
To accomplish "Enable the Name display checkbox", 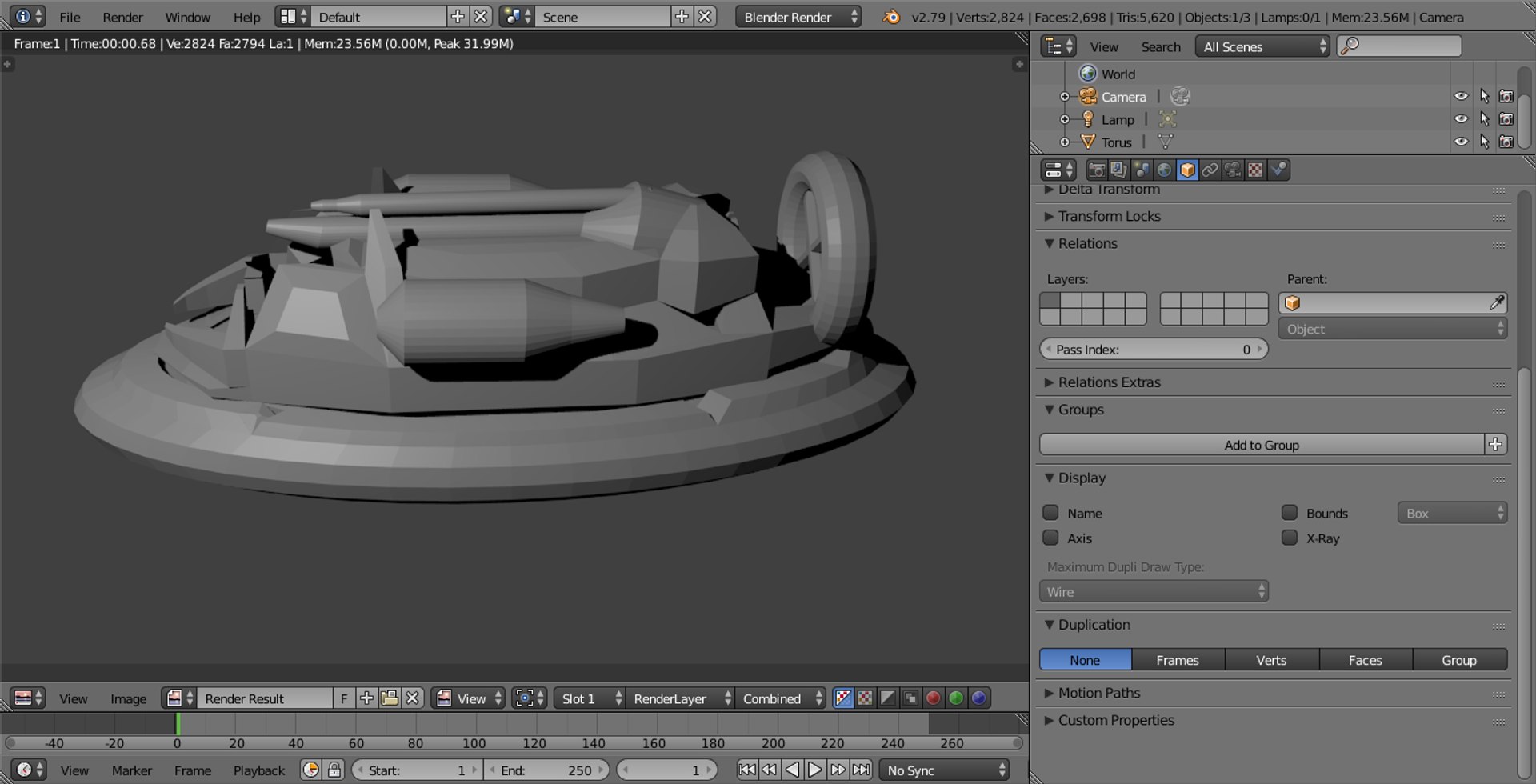I will (1050, 513).
